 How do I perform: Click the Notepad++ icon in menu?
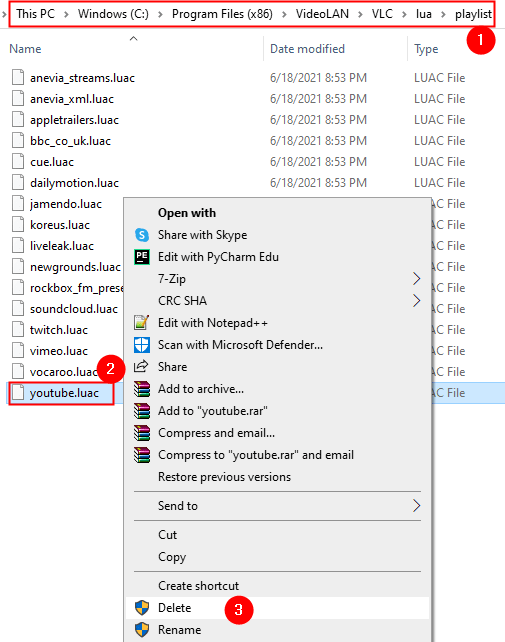tap(142, 323)
